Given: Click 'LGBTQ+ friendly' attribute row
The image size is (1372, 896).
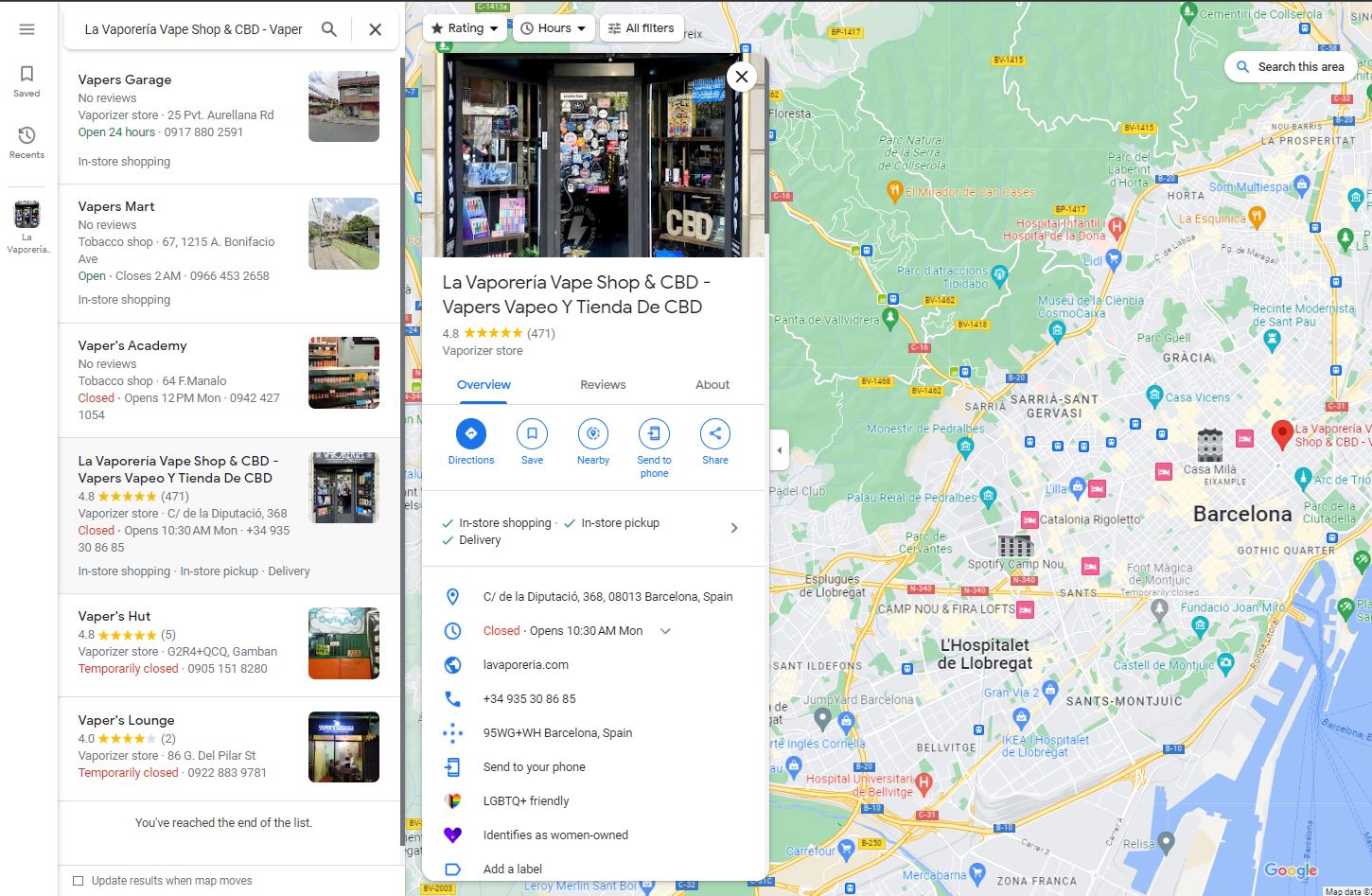Looking at the screenshot, I should pos(593,801).
